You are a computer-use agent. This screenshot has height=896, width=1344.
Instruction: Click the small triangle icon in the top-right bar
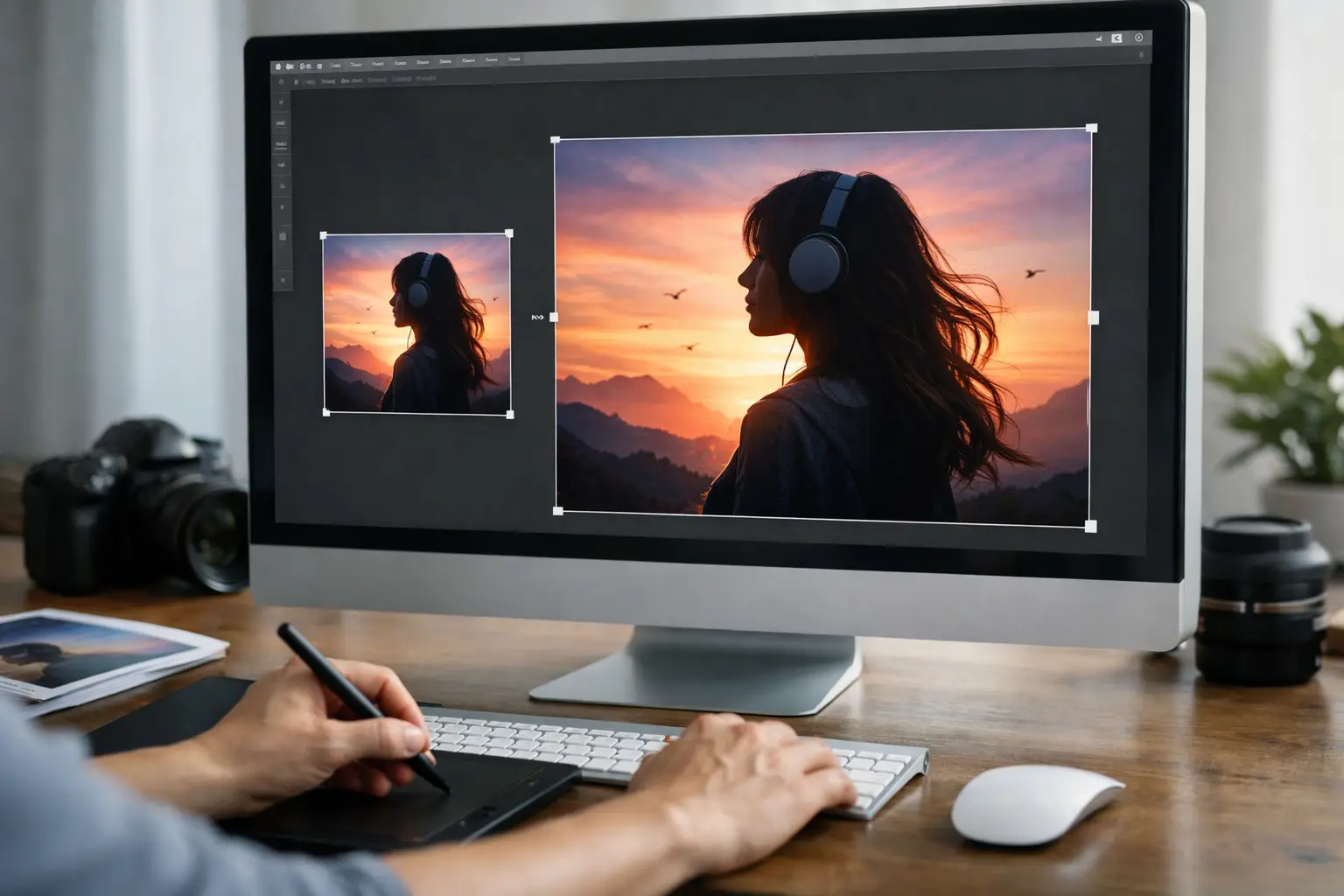pos(1099,38)
